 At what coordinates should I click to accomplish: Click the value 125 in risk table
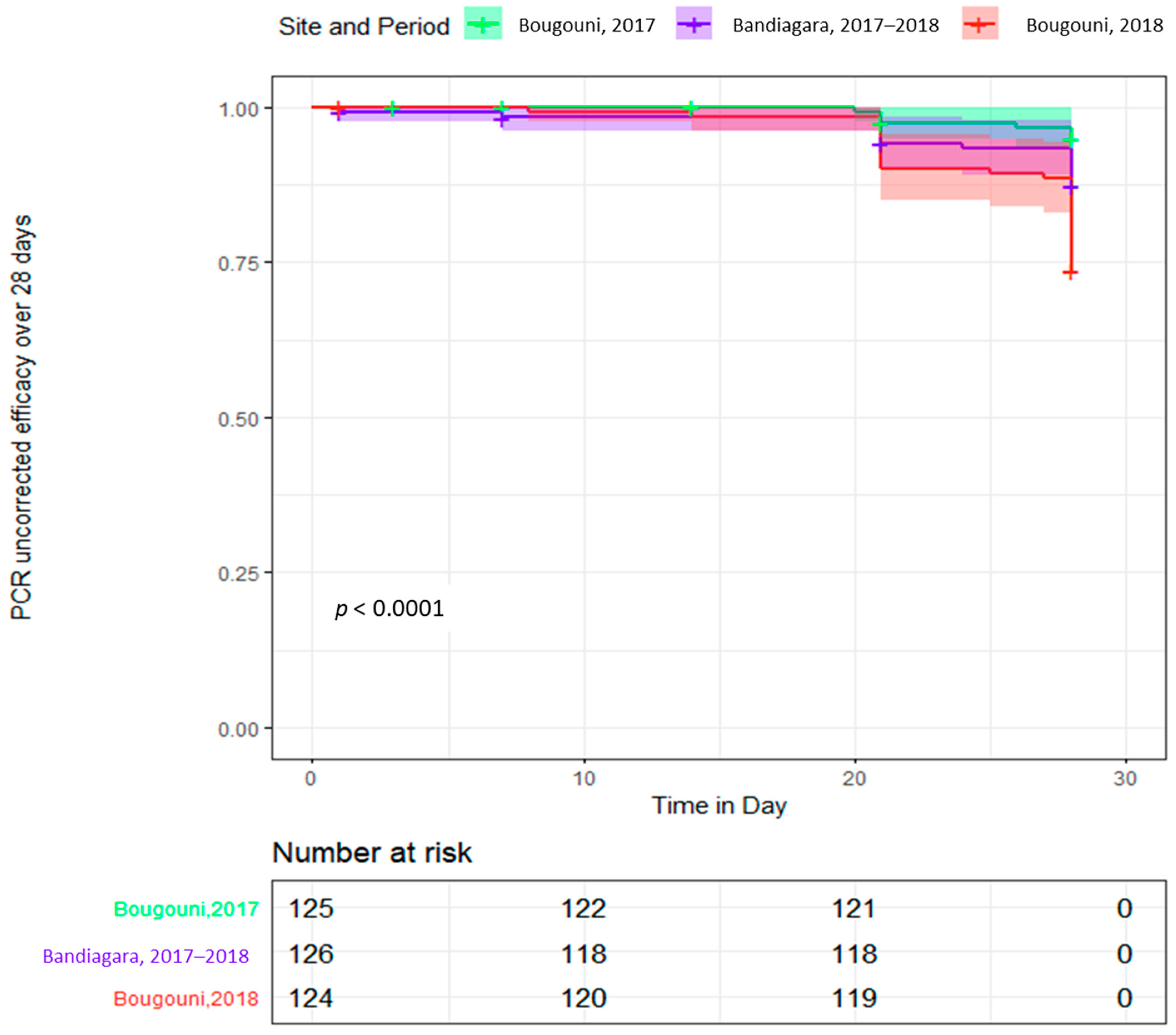pos(311,909)
